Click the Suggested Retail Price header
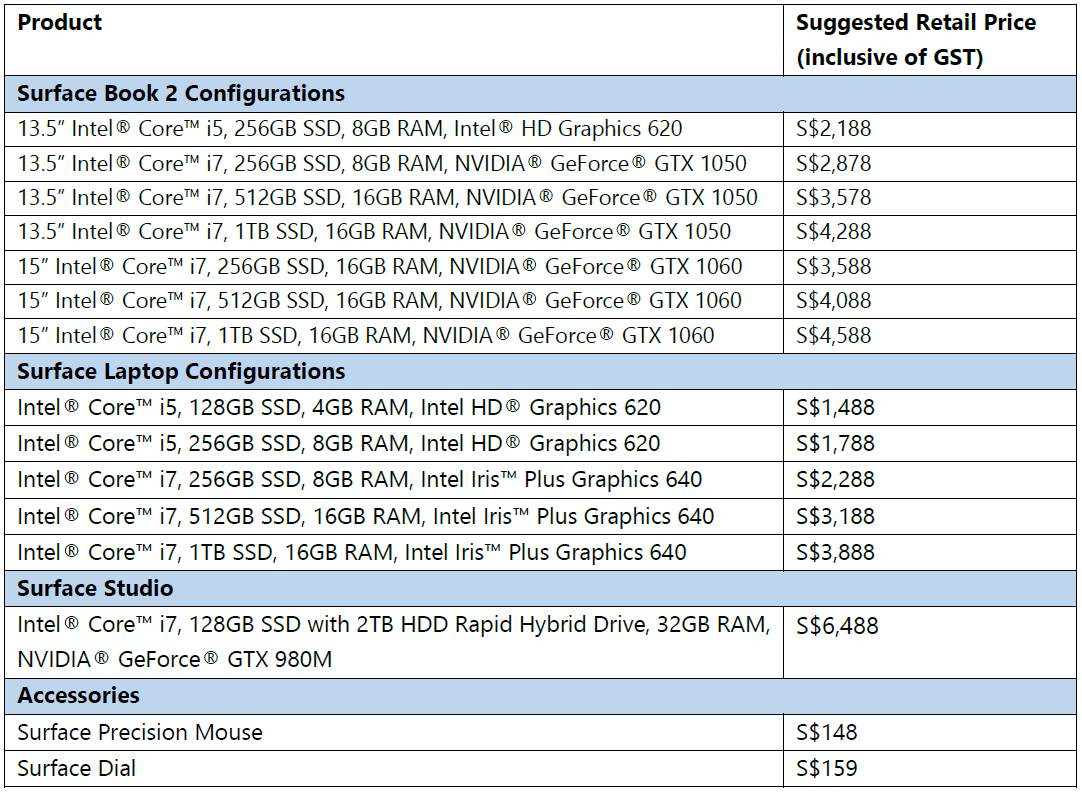1082x792 pixels. pos(916,40)
